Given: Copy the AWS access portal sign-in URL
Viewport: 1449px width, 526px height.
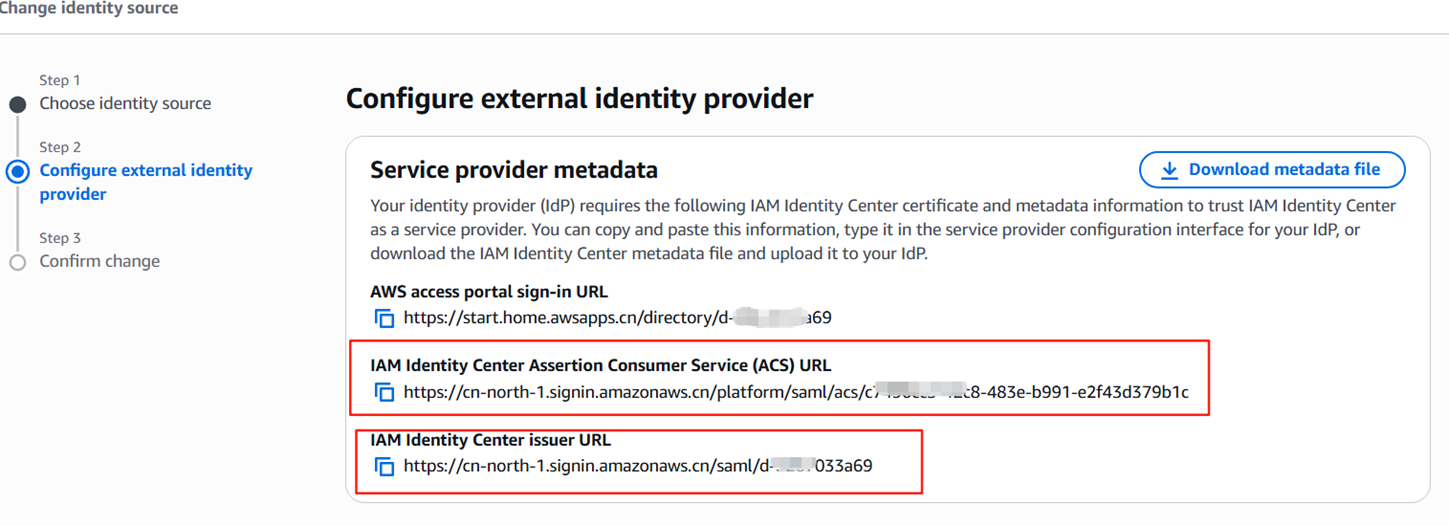Looking at the screenshot, I should point(384,318).
